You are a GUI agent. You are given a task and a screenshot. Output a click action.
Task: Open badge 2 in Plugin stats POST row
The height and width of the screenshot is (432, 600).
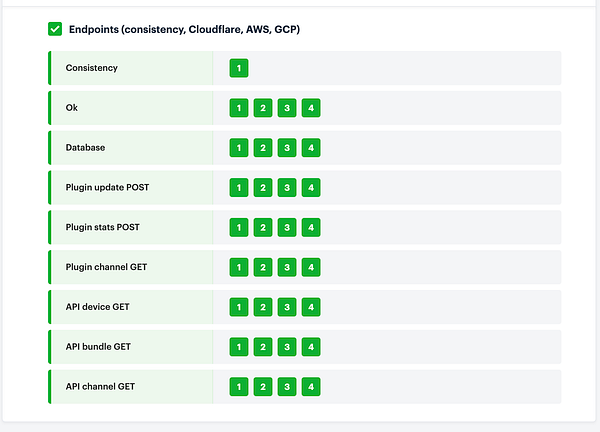pos(263,227)
